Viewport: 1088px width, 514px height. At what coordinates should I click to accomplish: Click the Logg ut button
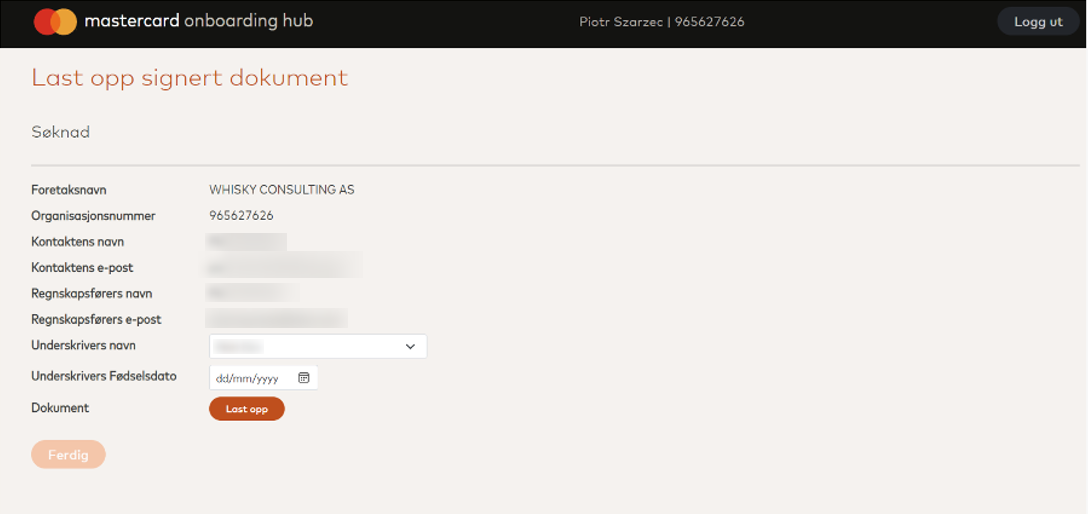click(x=1038, y=22)
